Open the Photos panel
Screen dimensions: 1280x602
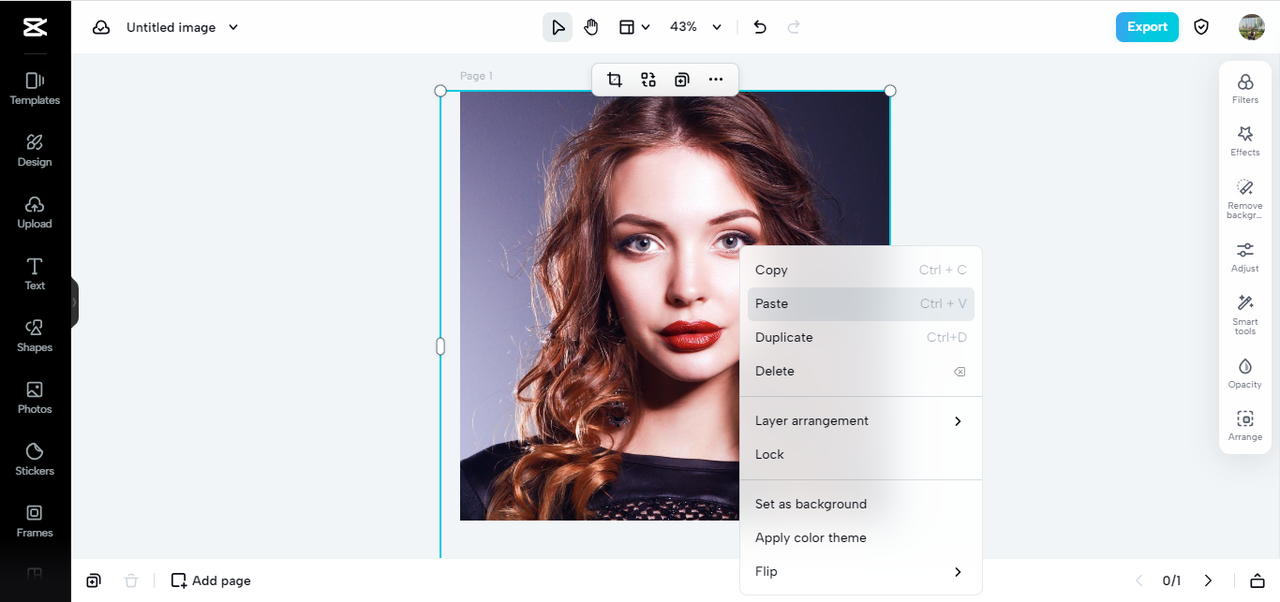coord(35,397)
